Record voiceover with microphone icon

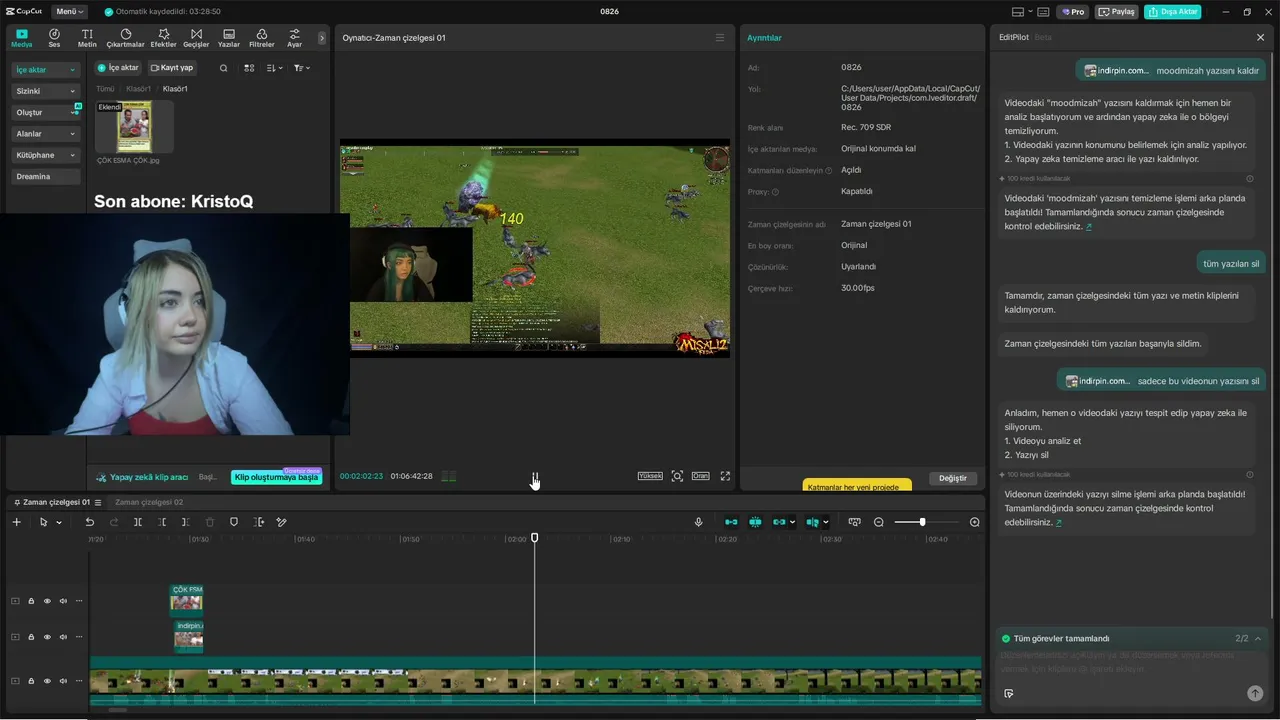point(698,522)
